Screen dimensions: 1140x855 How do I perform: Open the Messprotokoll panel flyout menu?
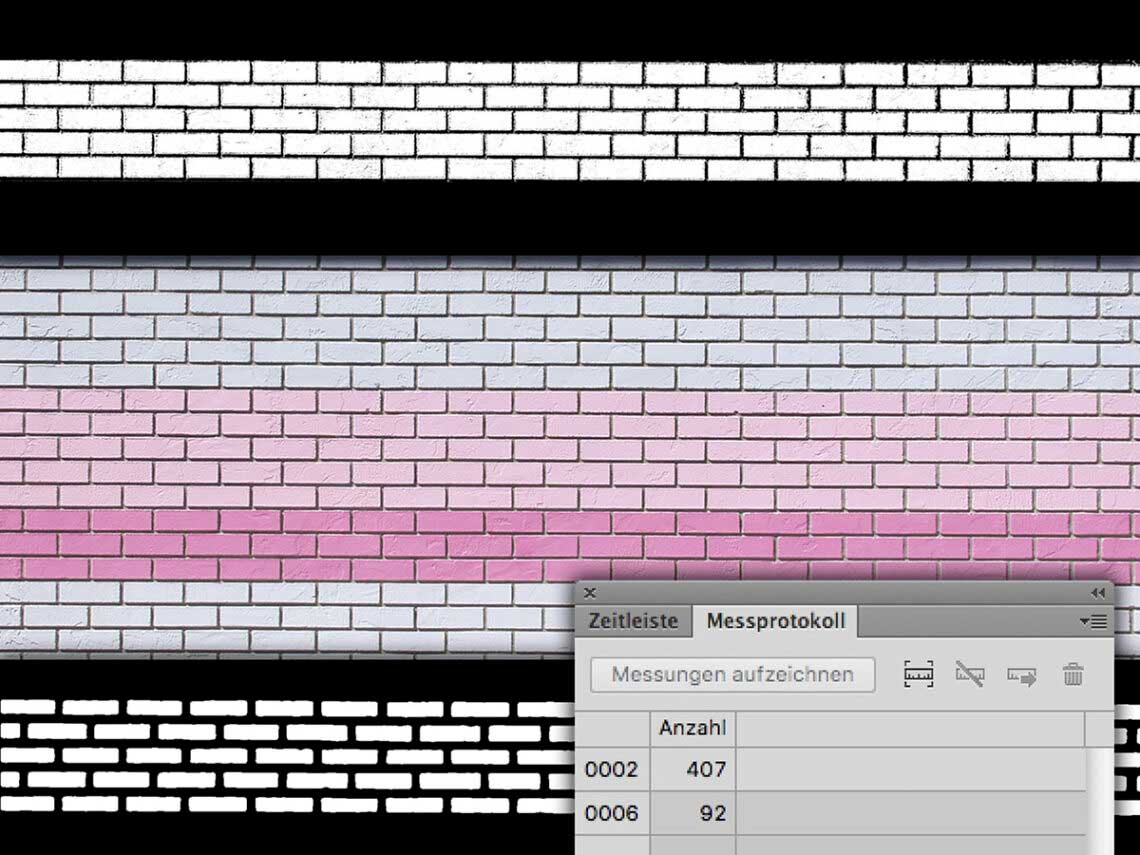click(1093, 622)
